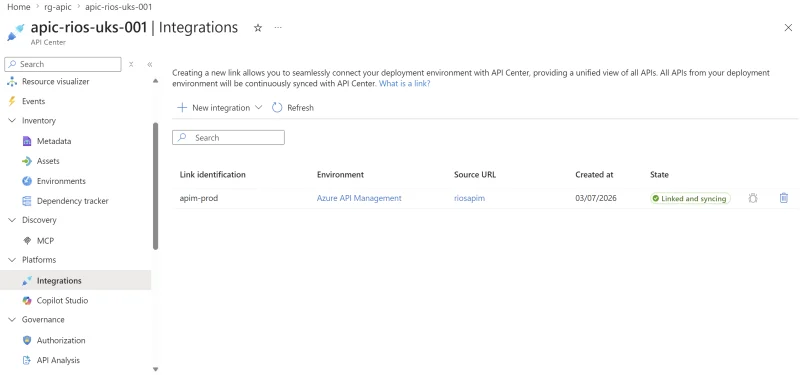Click the sidebar scroll up arrow

[156, 81]
